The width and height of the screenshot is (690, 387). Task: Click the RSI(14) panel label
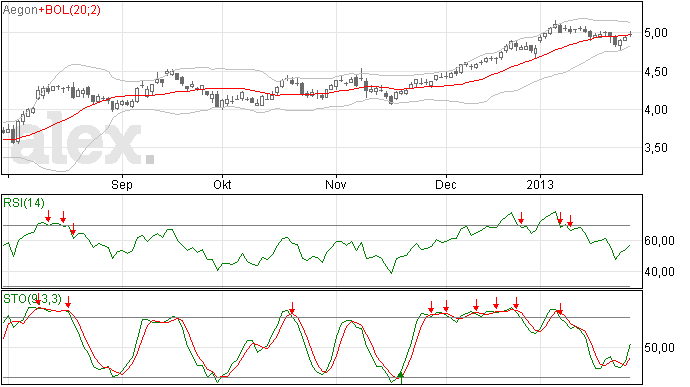(24, 203)
